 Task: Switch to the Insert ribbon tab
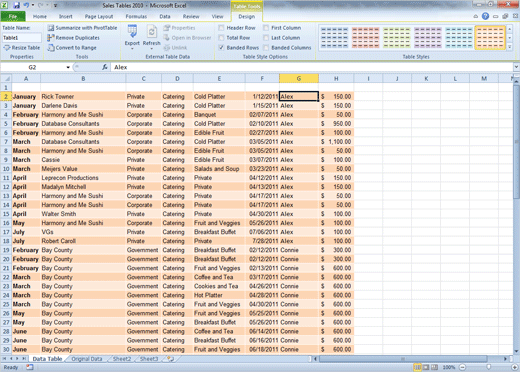pos(65,16)
